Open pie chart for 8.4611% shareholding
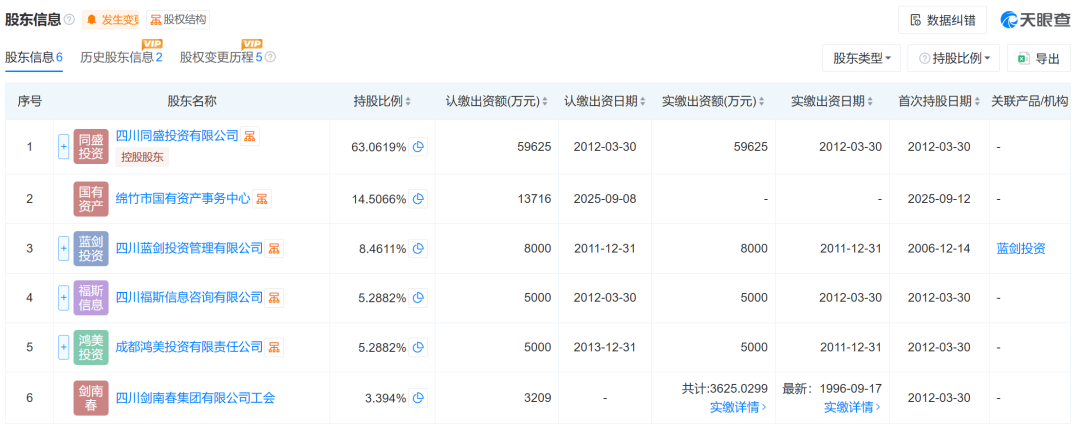 (x=418, y=248)
